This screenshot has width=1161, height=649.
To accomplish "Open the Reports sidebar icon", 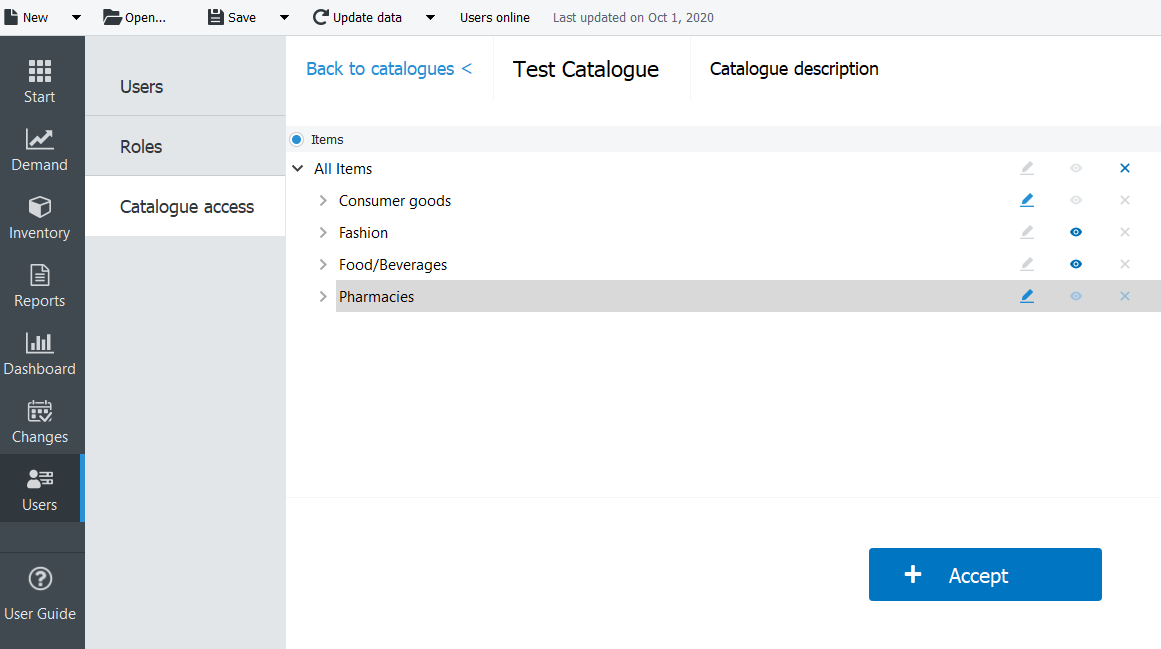I will (x=40, y=276).
